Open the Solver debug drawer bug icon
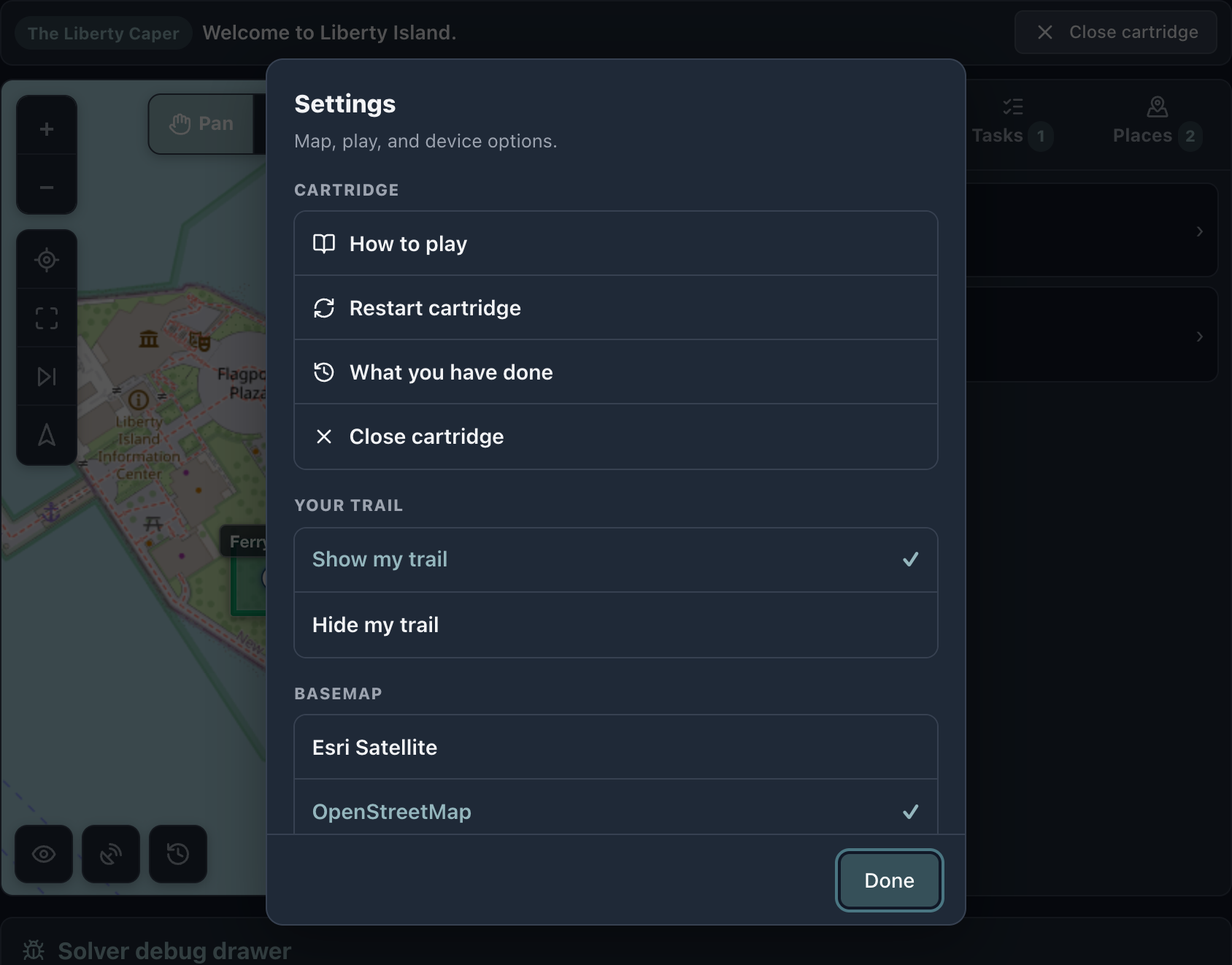 (x=34, y=950)
